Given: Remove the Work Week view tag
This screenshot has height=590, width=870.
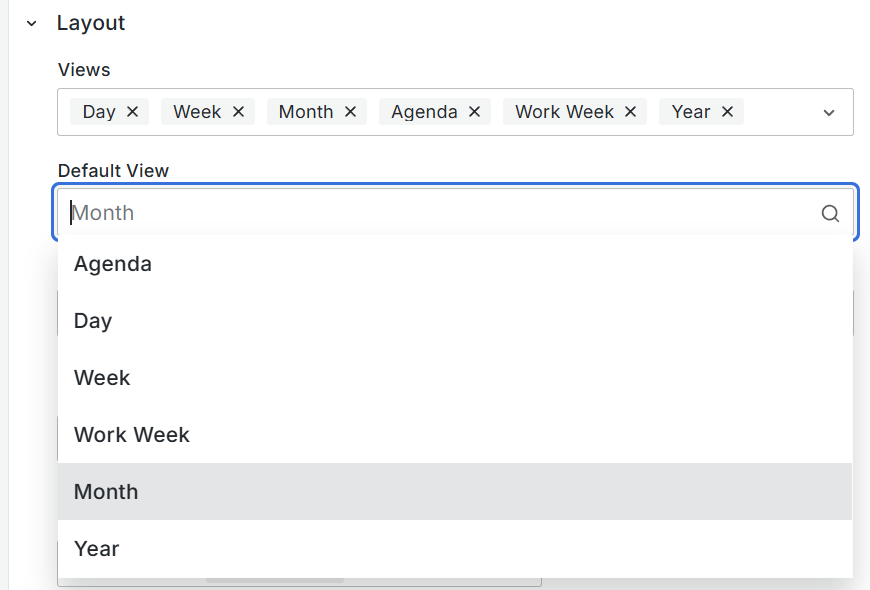Looking at the screenshot, I should pos(630,112).
